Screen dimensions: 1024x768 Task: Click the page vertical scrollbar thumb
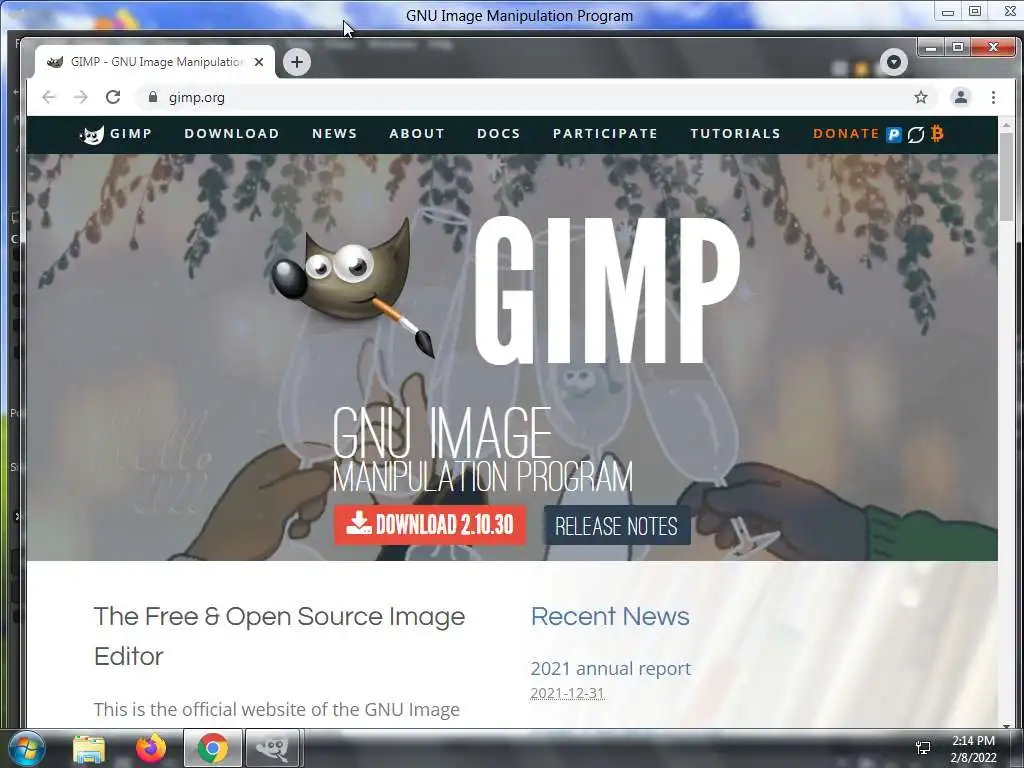coord(1006,176)
